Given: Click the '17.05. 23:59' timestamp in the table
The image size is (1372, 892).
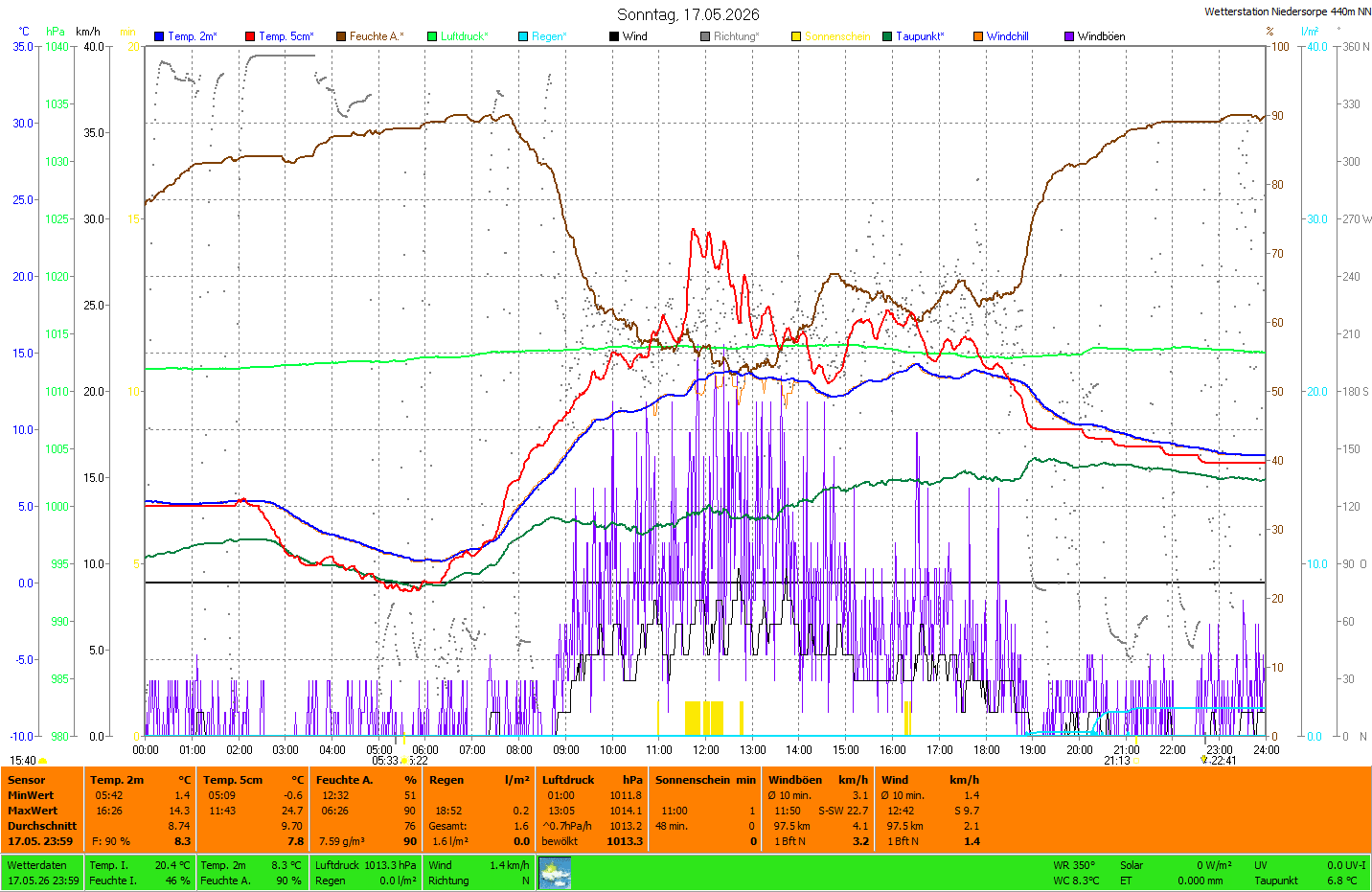Looking at the screenshot, I should coord(40,841).
